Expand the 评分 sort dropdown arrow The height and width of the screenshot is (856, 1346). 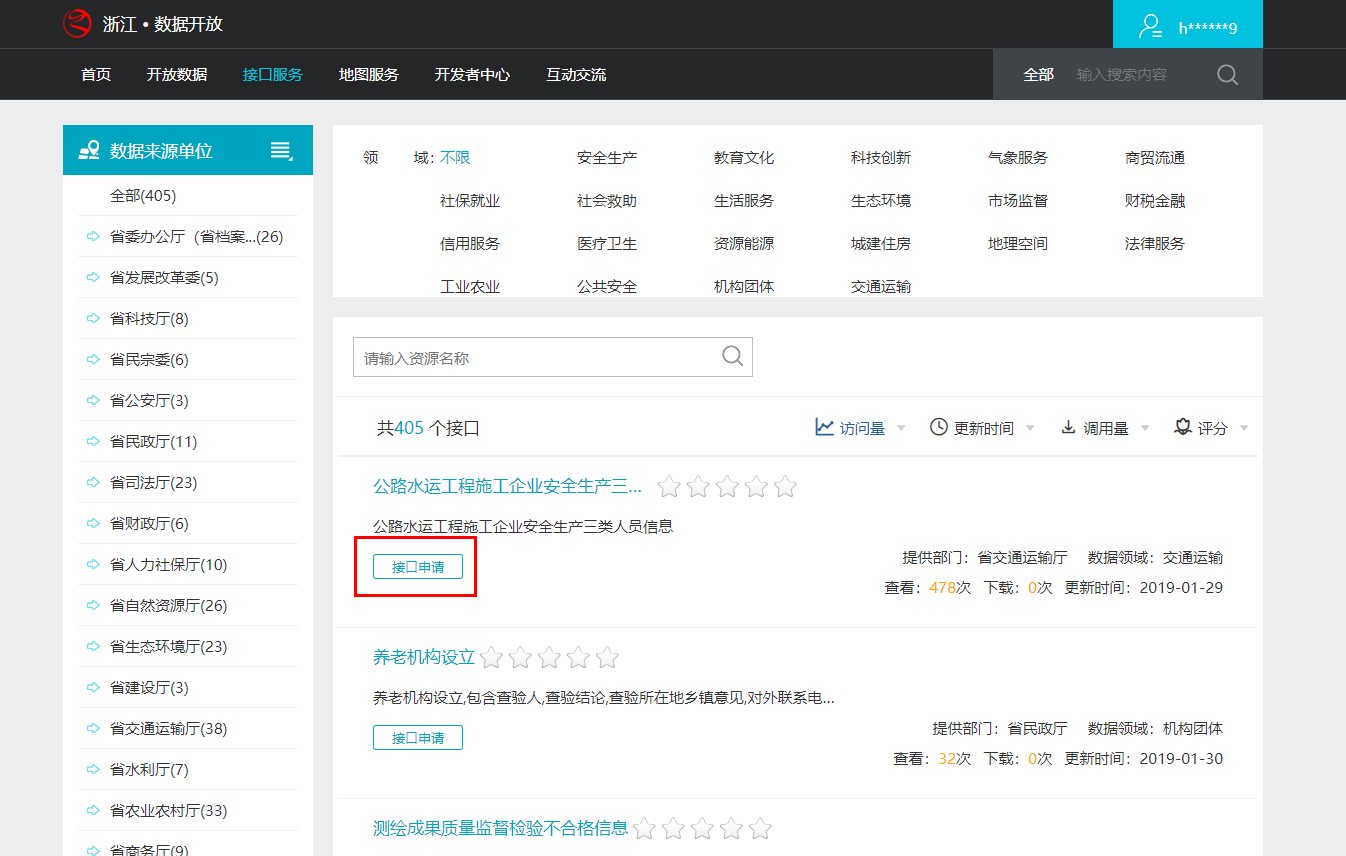[x=1244, y=428]
